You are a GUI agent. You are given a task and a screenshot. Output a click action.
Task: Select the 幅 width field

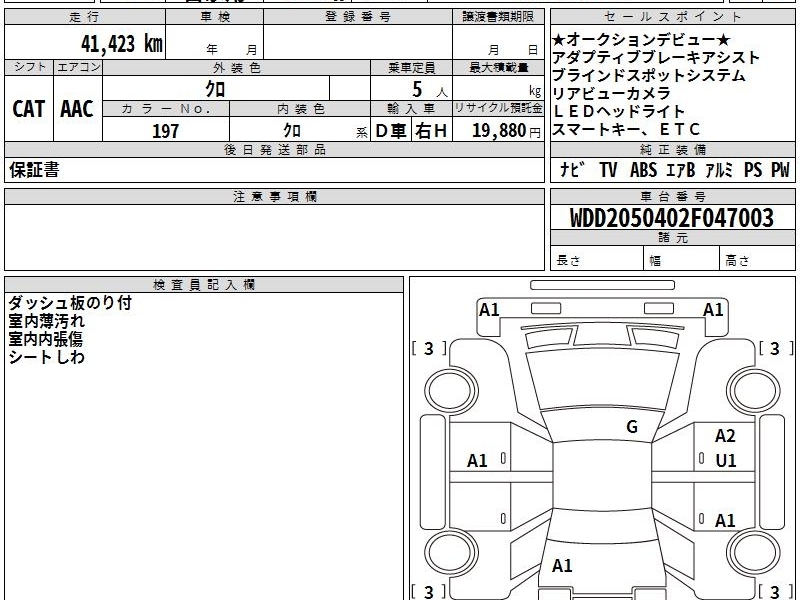coord(682,259)
